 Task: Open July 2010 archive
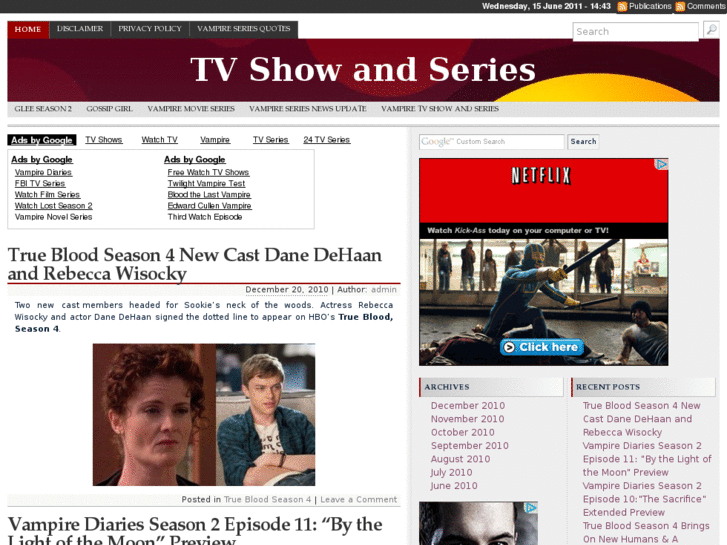[x=451, y=473]
